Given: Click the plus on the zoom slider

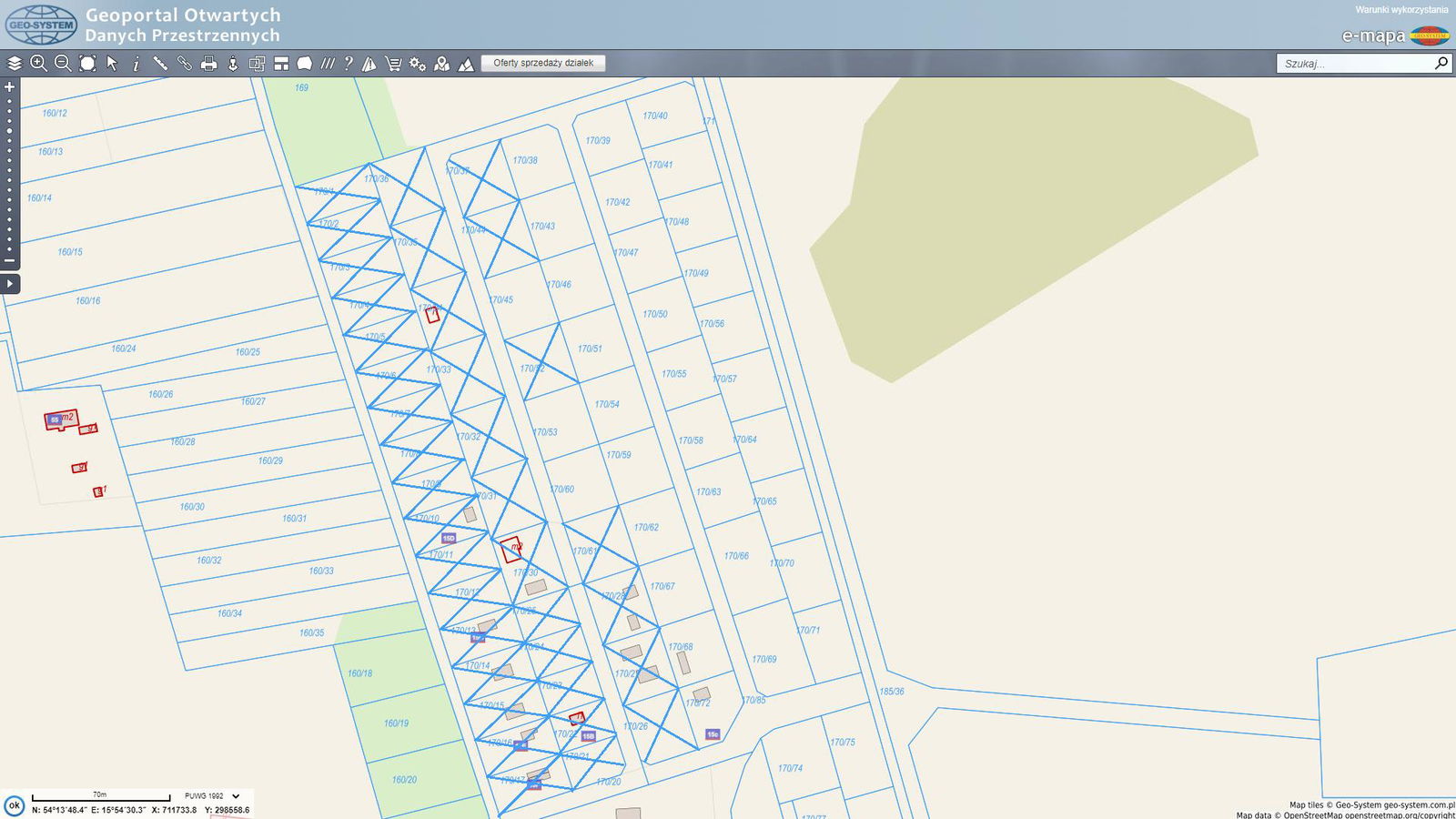Looking at the screenshot, I should coord(10,87).
